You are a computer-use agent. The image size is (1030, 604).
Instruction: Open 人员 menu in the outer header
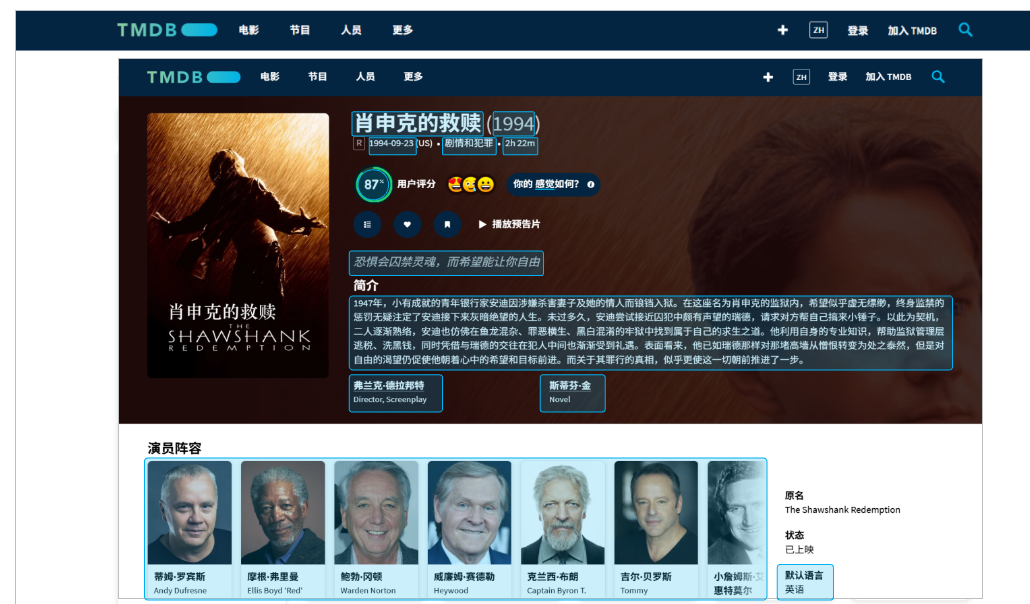(351, 30)
